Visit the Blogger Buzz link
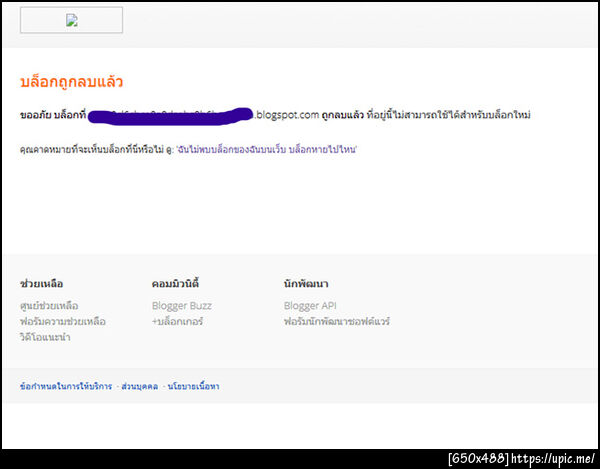This screenshot has width=600, height=469. [182, 306]
